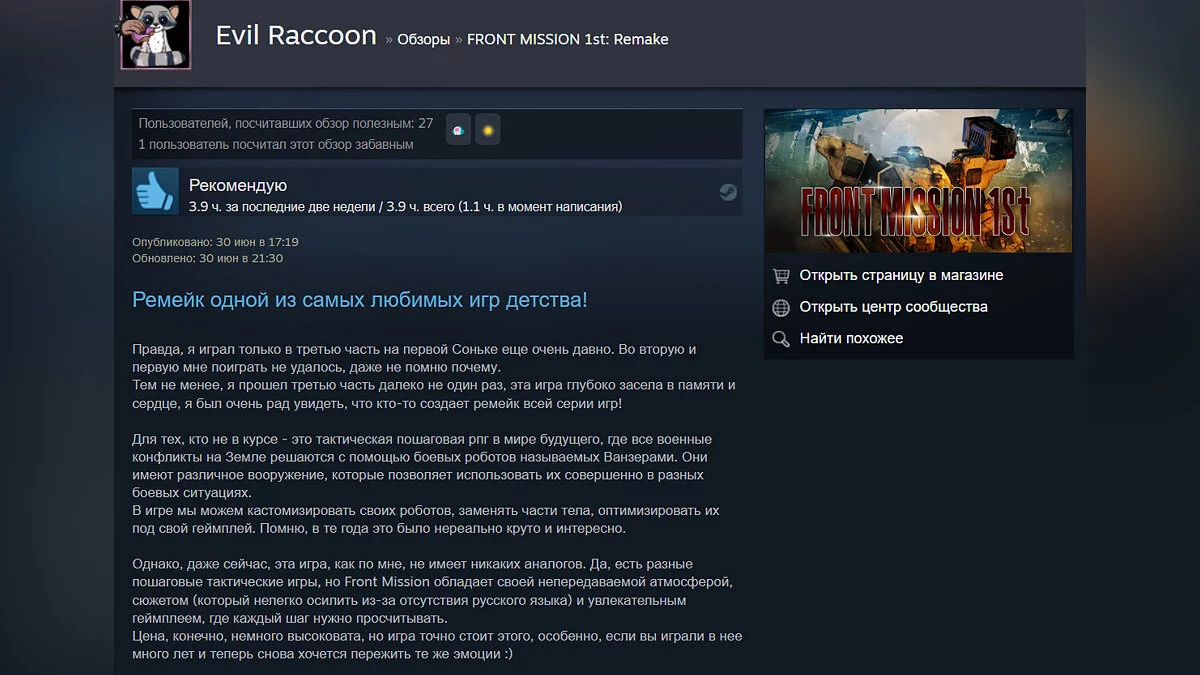The image size is (1200, 675).
Task: Click the yellow sun award icon
Action: (487, 129)
